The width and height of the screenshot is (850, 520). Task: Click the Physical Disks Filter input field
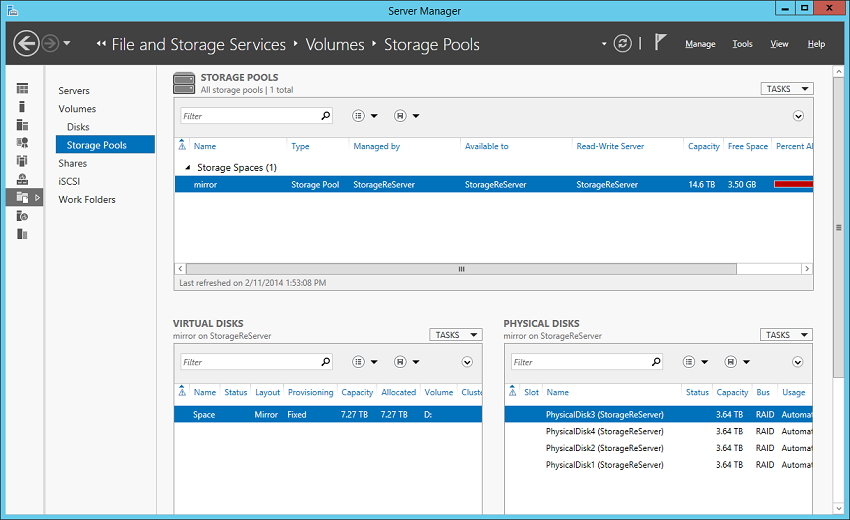[581, 362]
